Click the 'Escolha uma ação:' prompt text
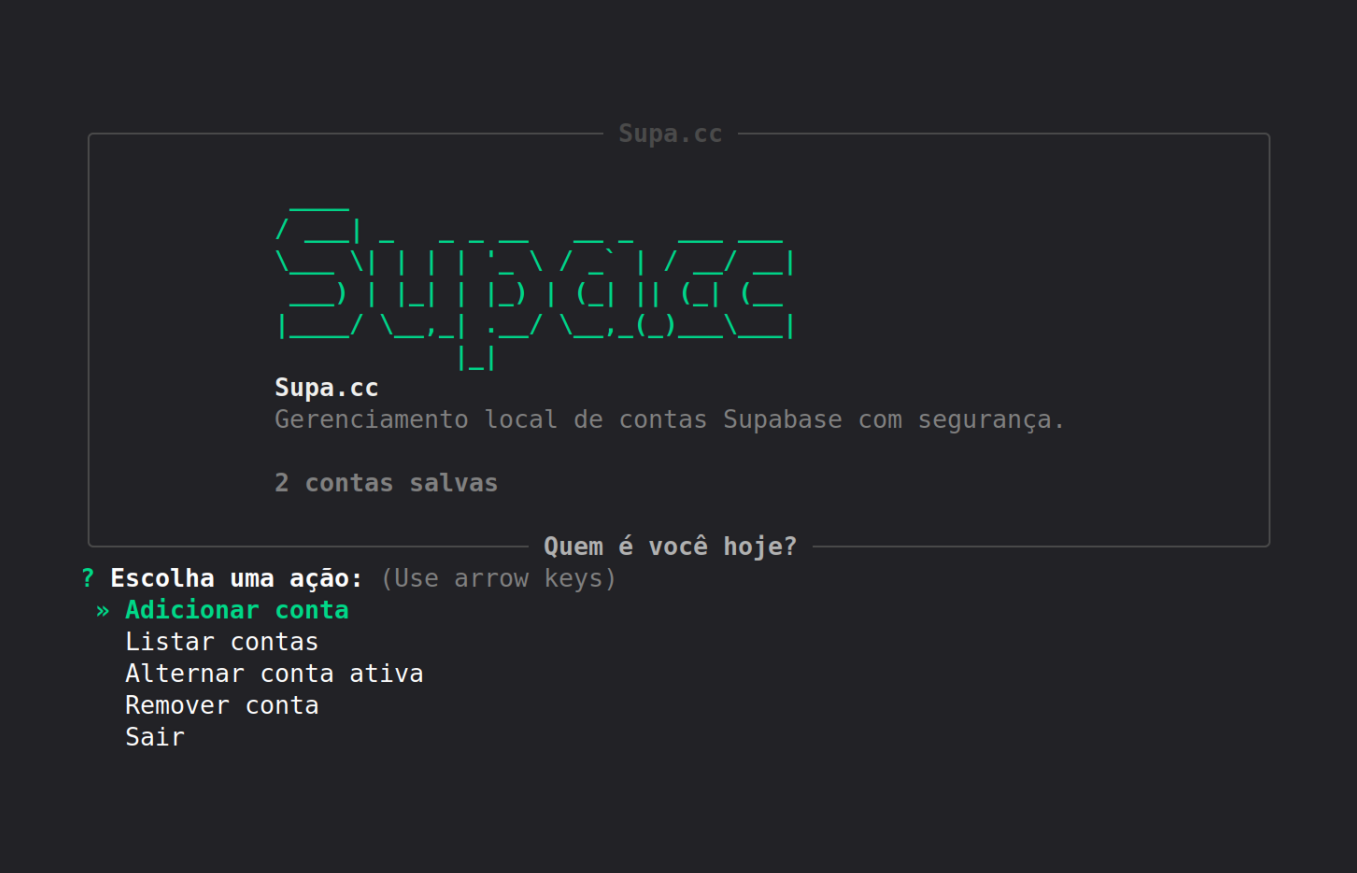Viewport: 1357px width, 873px height. tap(237, 578)
